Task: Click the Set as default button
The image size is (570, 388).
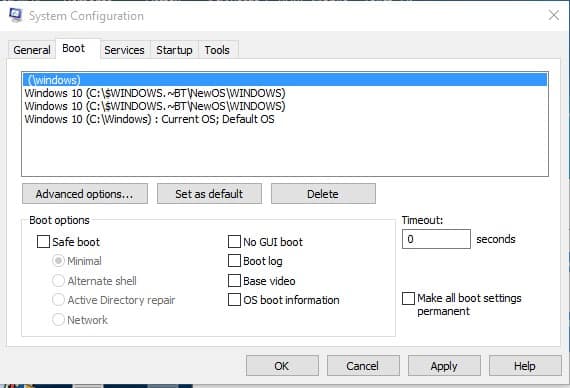Action: click(209, 194)
